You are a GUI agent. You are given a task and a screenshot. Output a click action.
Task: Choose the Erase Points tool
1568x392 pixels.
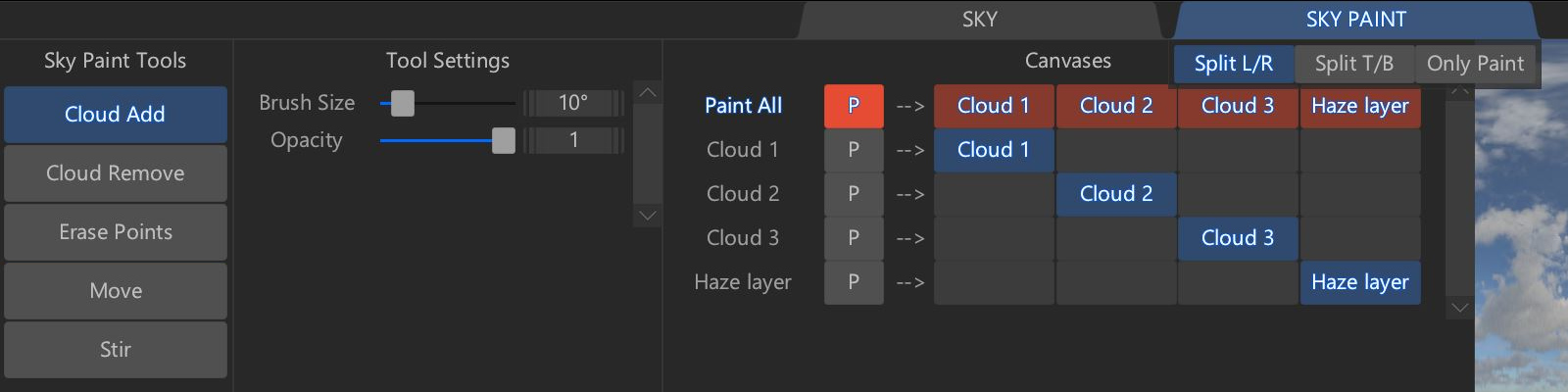tap(116, 232)
